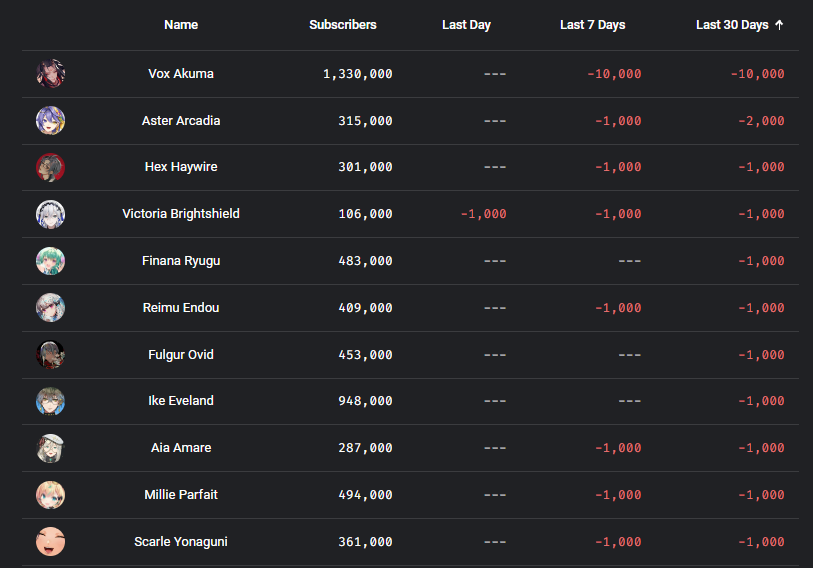Click Hex Haywire's avatar icon
Viewport: 813px width, 568px height.
50,167
